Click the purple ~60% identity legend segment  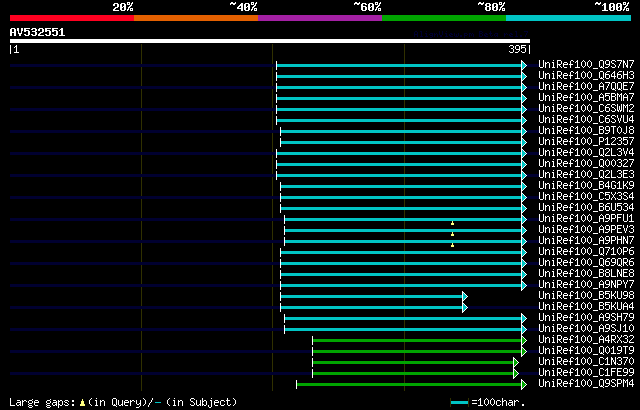(320, 18)
